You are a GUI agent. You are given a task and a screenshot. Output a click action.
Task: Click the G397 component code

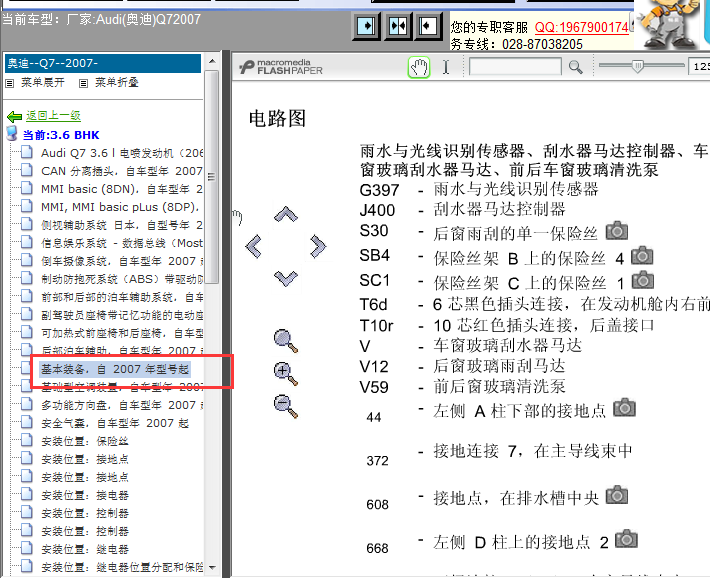tap(379, 190)
